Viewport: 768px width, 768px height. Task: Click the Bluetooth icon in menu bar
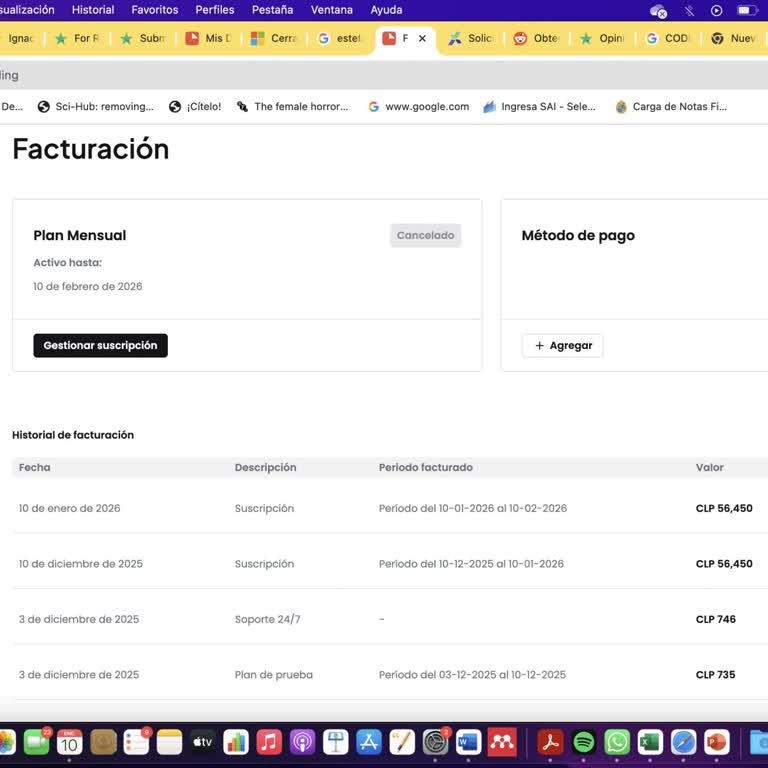pyautogui.click(x=690, y=10)
